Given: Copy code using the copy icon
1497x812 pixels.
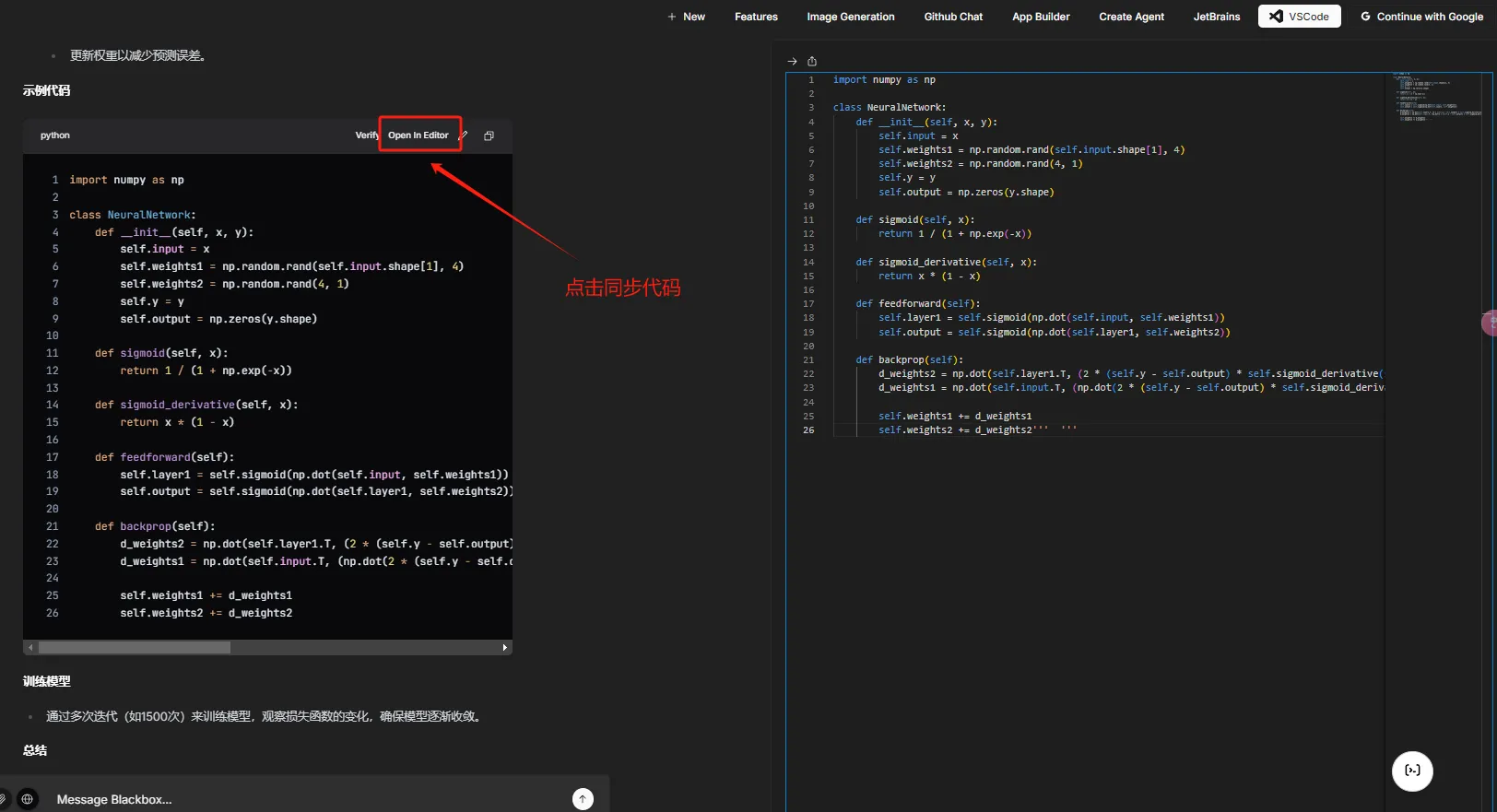Looking at the screenshot, I should pyautogui.click(x=489, y=135).
